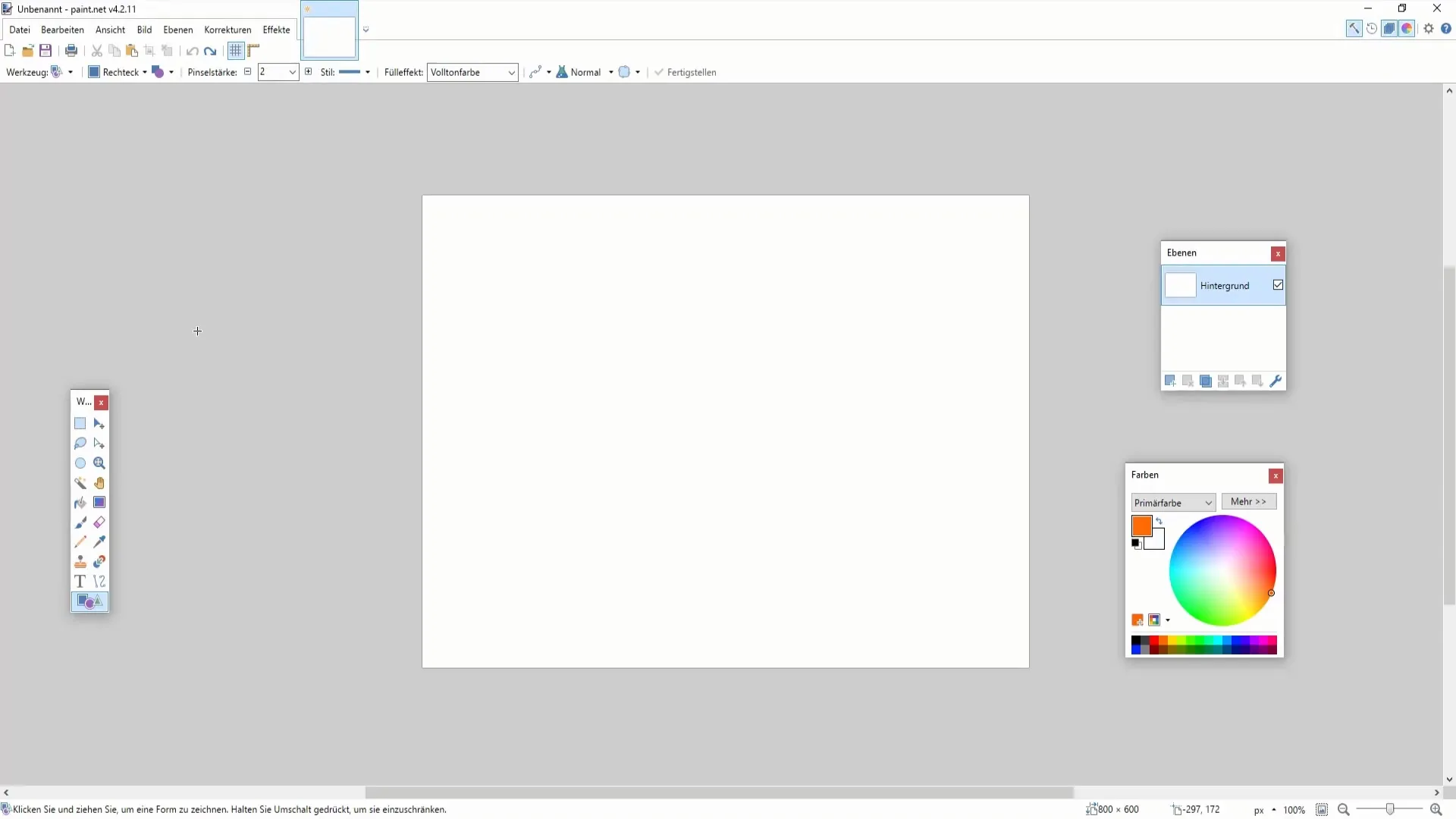The width and height of the screenshot is (1456, 819).
Task: Click the Open file folder icon
Action: click(x=28, y=51)
